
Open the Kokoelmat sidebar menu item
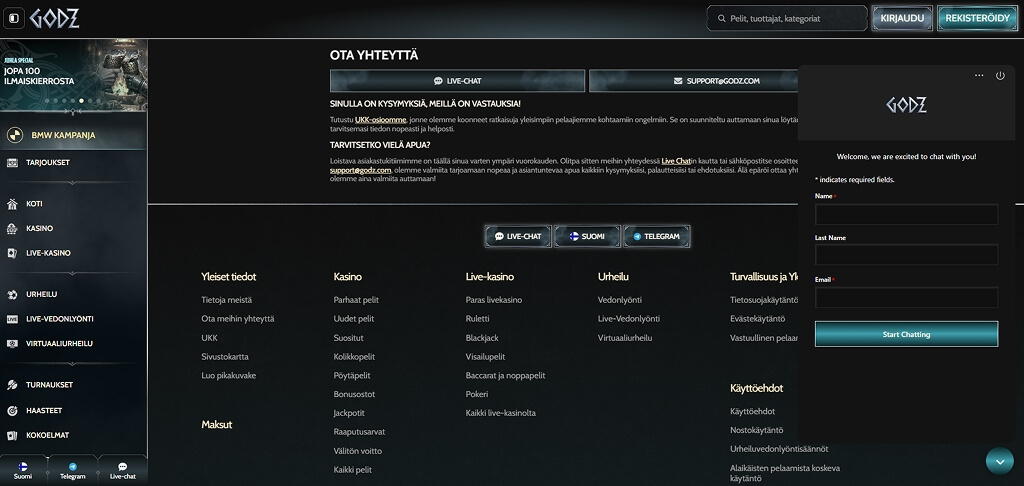pyautogui.click(x=73, y=435)
